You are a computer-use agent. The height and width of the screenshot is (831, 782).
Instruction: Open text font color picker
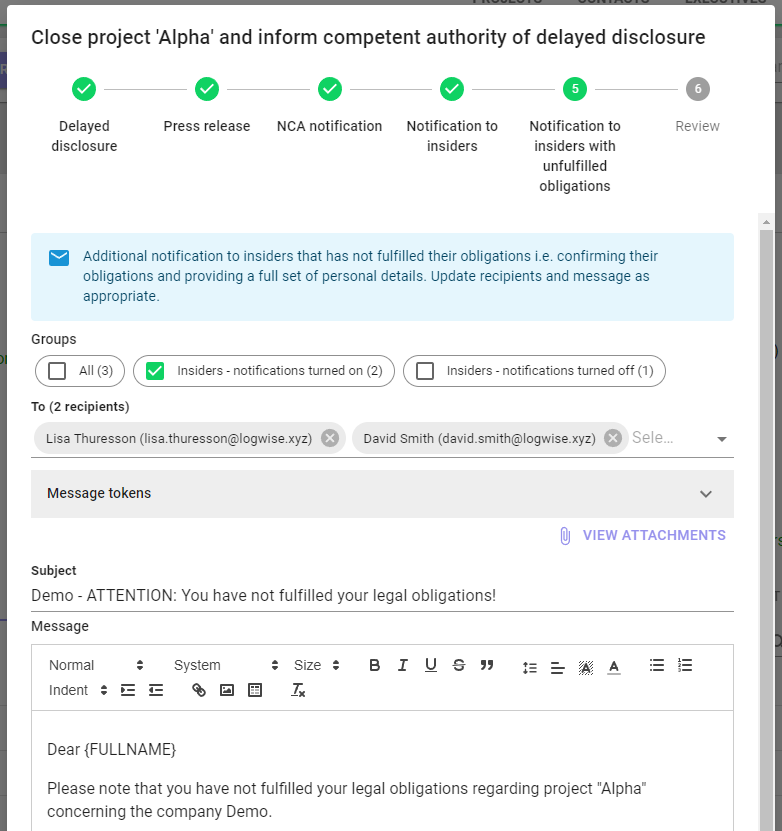tap(614, 667)
